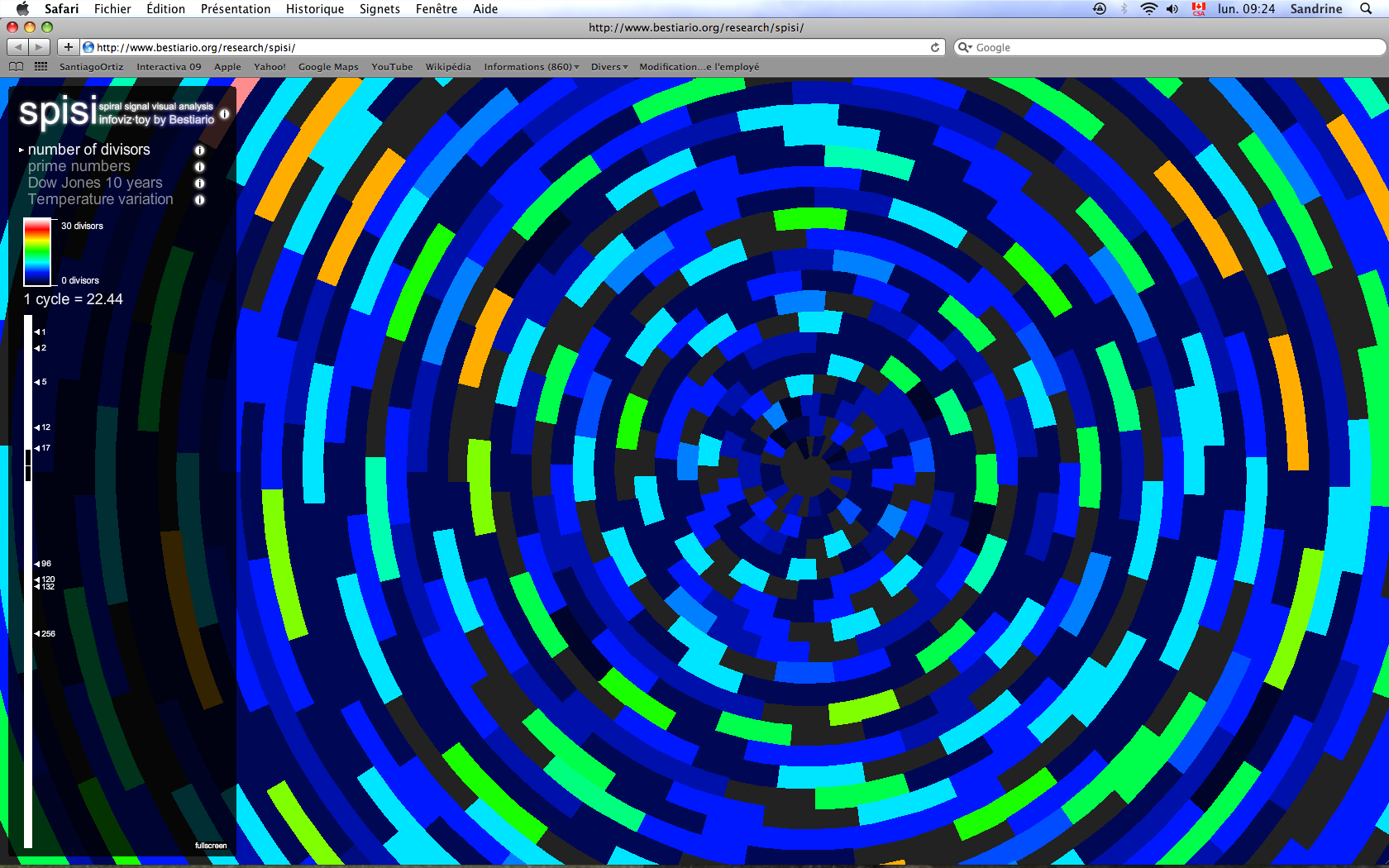
Task: Open the Signets menu
Action: pyautogui.click(x=379, y=9)
